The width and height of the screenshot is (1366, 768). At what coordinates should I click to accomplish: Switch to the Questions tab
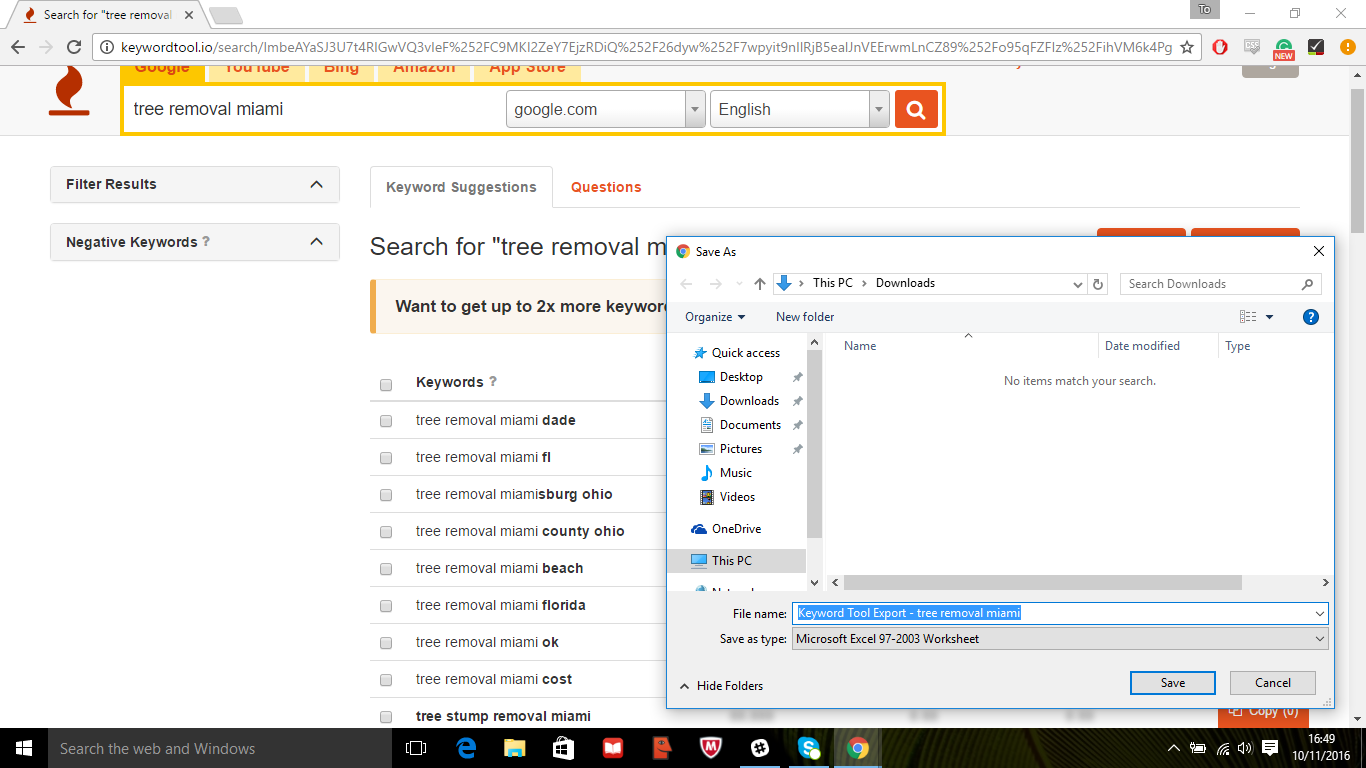pyautogui.click(x=606, y=187)
